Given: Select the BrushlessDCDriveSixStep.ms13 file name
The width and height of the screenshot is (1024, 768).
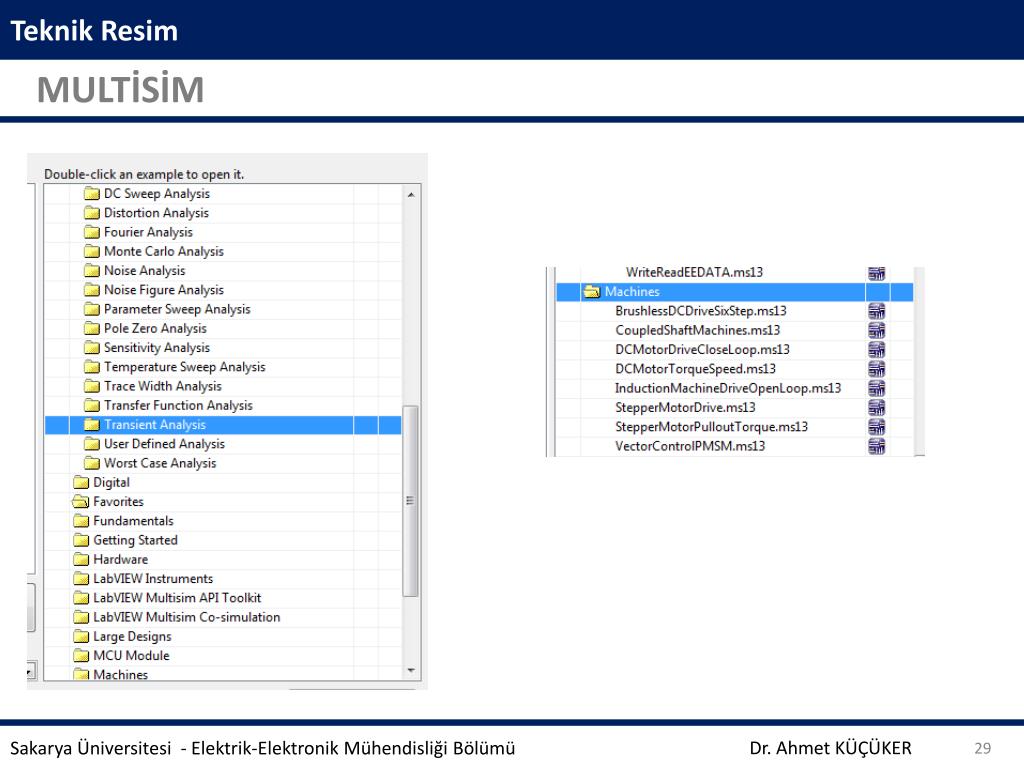Looking at the screenshot, I should coord(701,311).
